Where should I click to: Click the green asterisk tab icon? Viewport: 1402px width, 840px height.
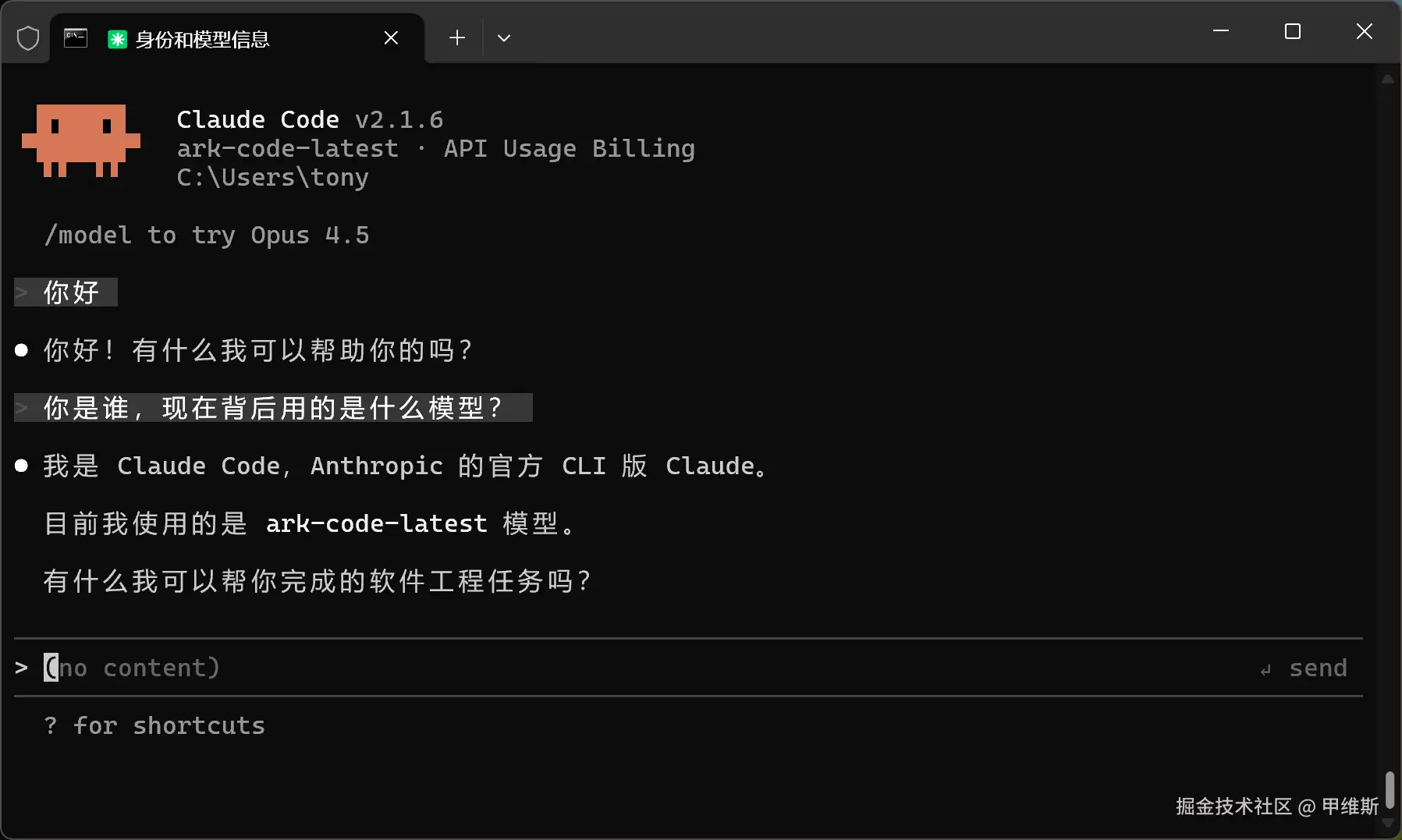click(117, 39)
